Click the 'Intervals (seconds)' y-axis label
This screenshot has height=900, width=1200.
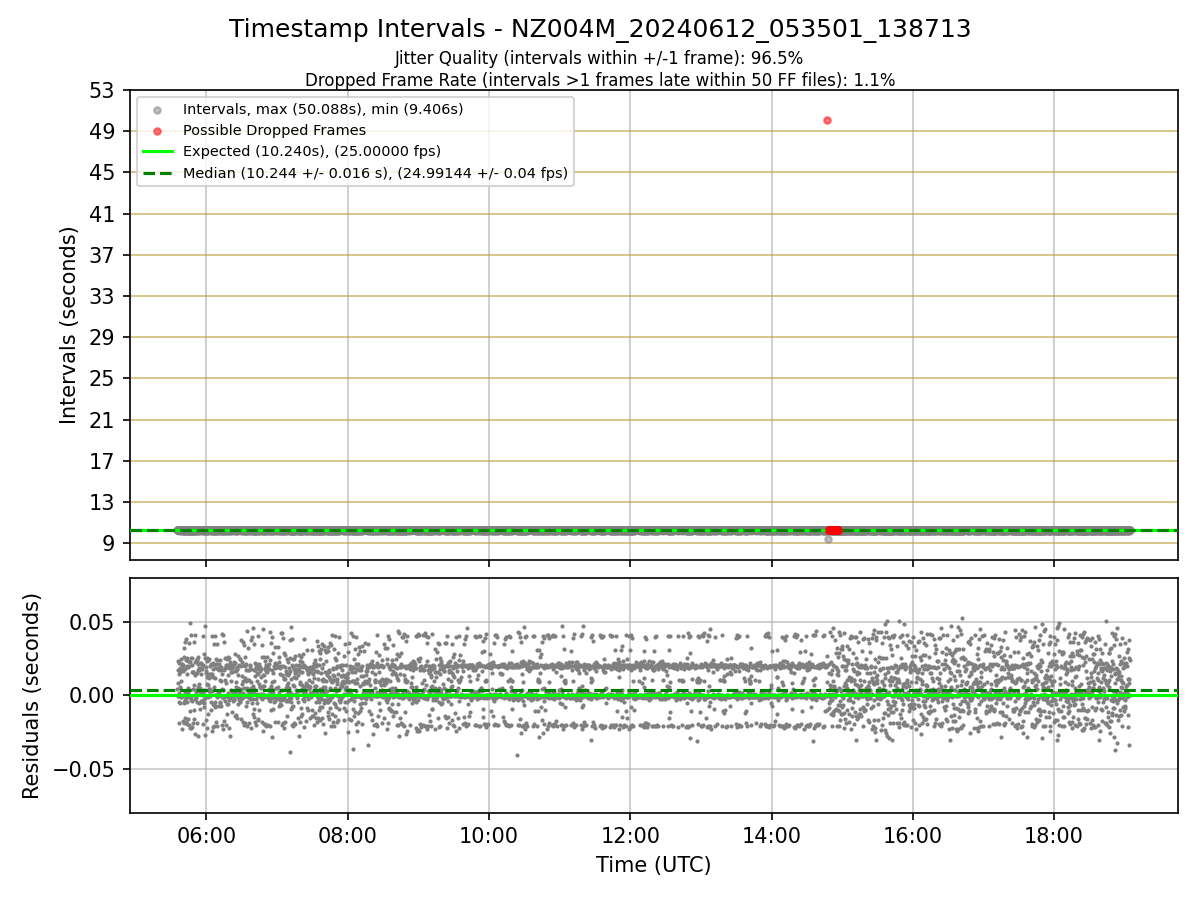(68, 325)
